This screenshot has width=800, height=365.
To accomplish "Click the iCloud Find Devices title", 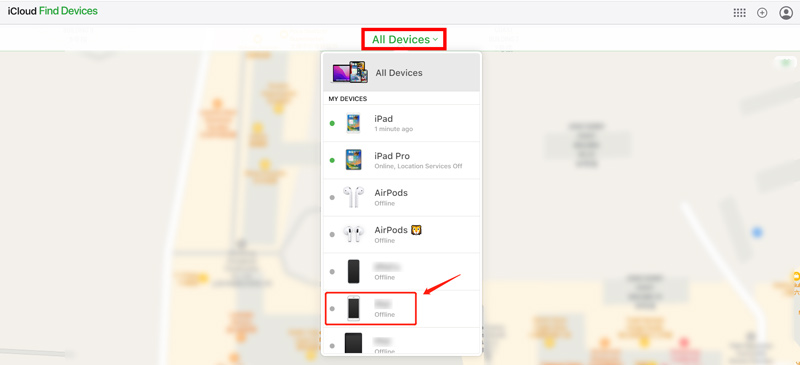I will (53, 11).
